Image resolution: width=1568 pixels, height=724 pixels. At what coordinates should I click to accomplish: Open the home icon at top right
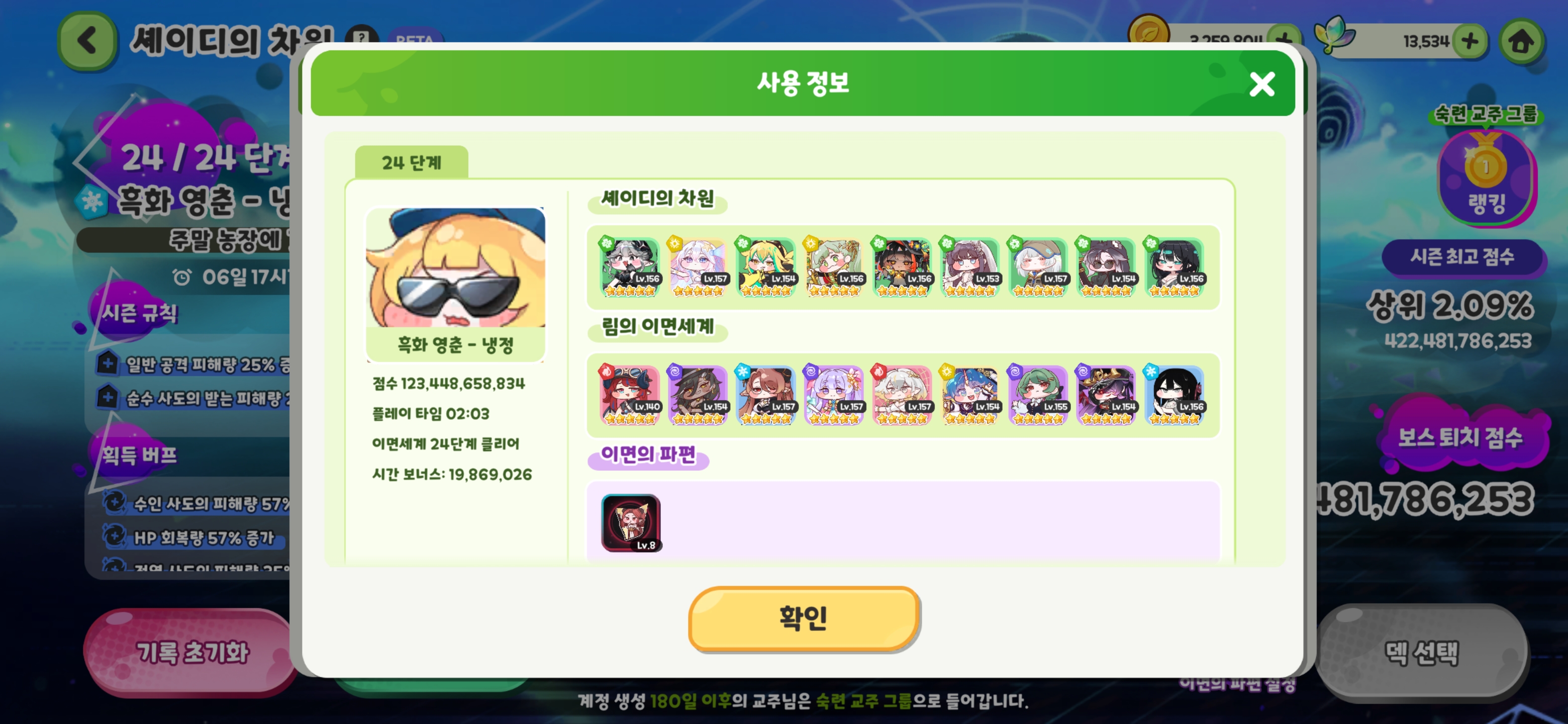1521,41
